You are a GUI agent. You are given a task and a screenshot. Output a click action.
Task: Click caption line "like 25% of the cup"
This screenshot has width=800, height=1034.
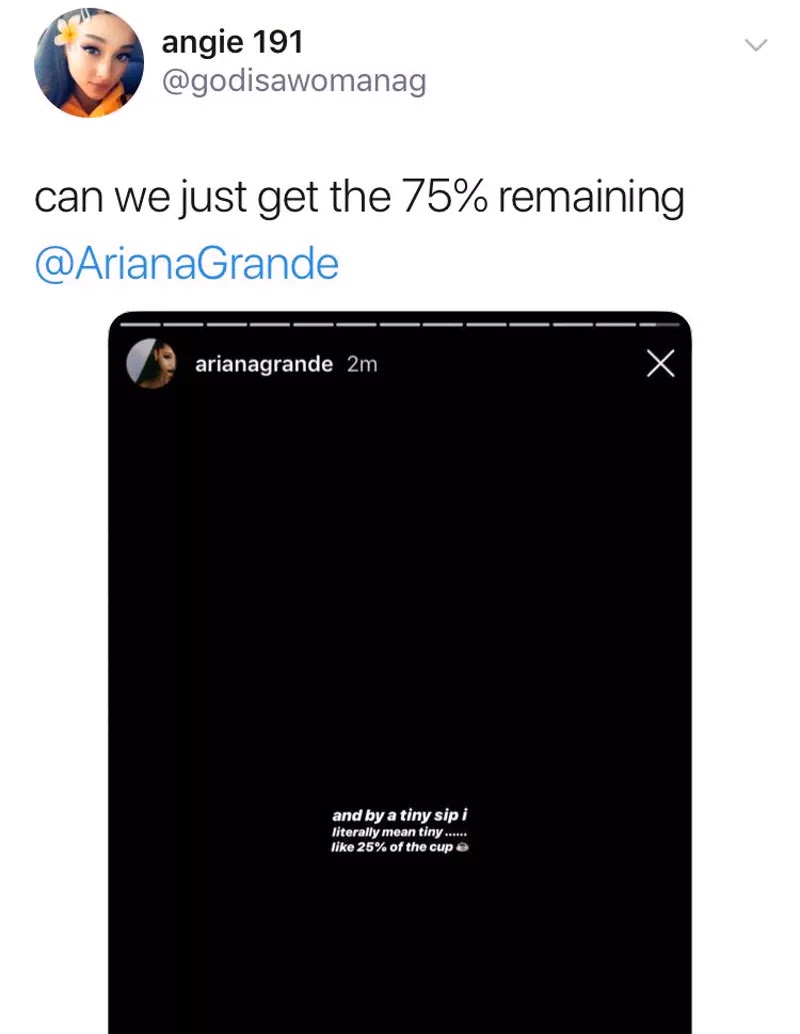392,847
